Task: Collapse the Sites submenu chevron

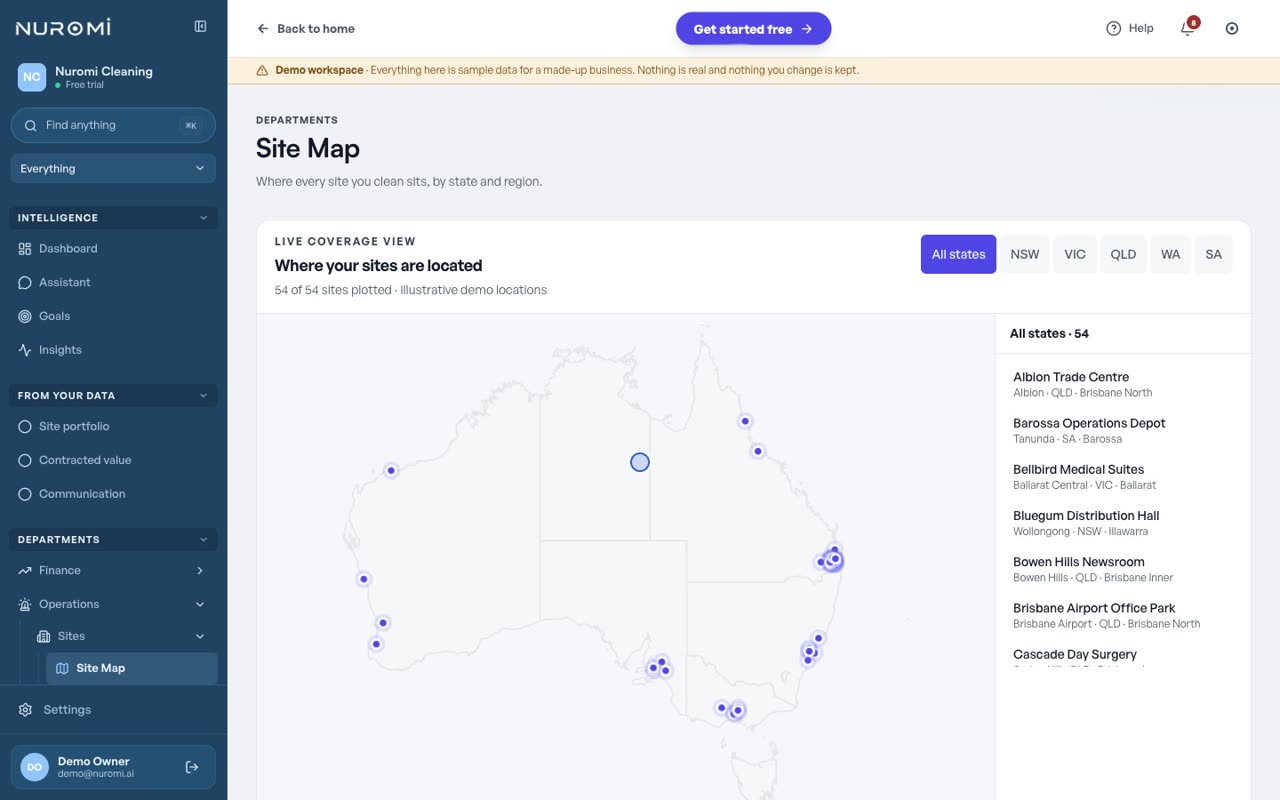Action: tap(200, 636)
